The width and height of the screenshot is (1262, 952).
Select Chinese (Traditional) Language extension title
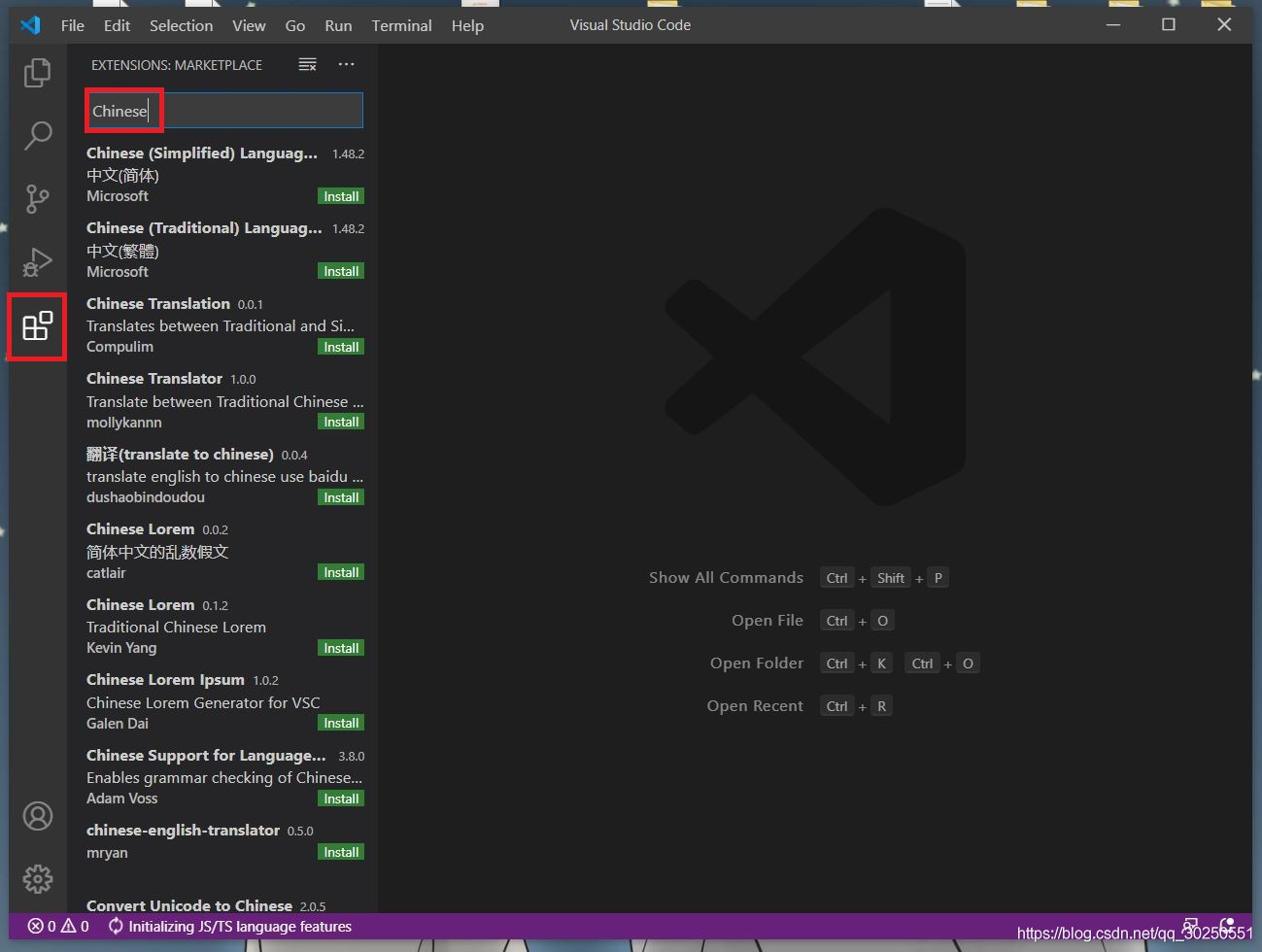pyautogui.click(x=204, y=228)
